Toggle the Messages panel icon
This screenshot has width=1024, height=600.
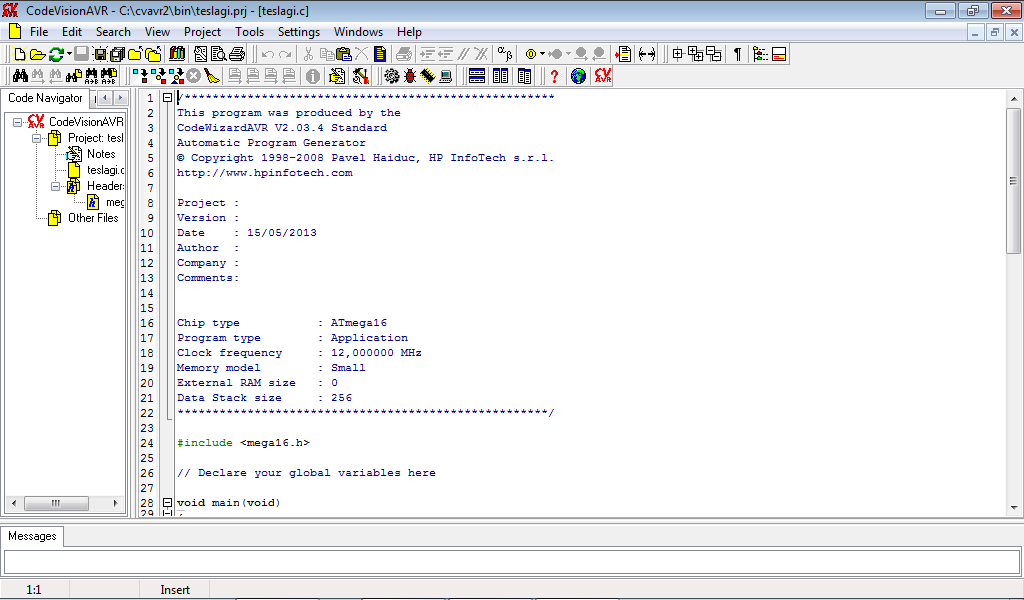[x=779, y=54]
